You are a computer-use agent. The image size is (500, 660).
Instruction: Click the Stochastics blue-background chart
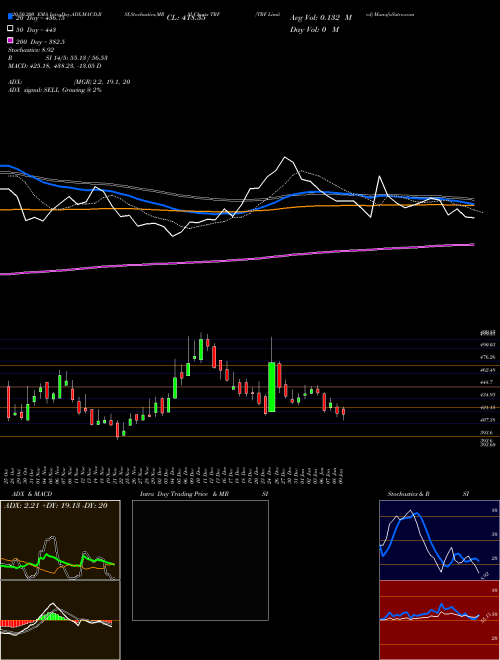439,540
